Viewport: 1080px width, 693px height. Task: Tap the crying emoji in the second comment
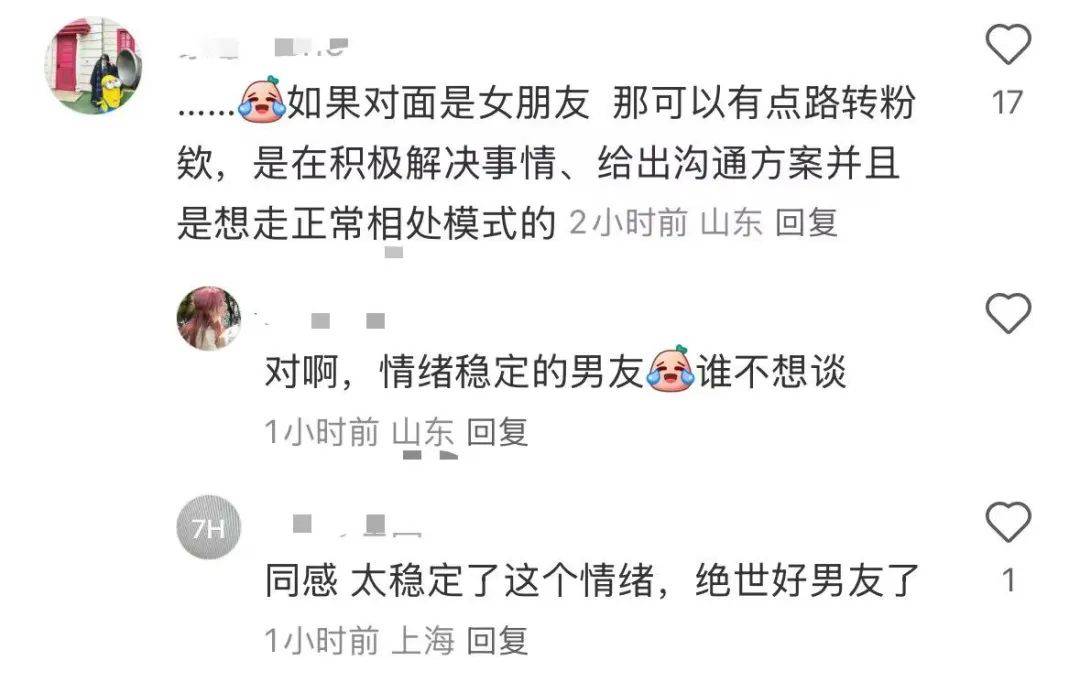click(670, 369)
